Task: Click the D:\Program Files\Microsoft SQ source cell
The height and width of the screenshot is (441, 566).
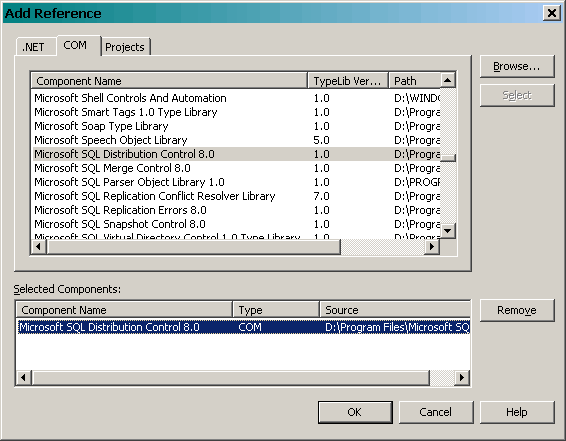Action: point(397,327)
